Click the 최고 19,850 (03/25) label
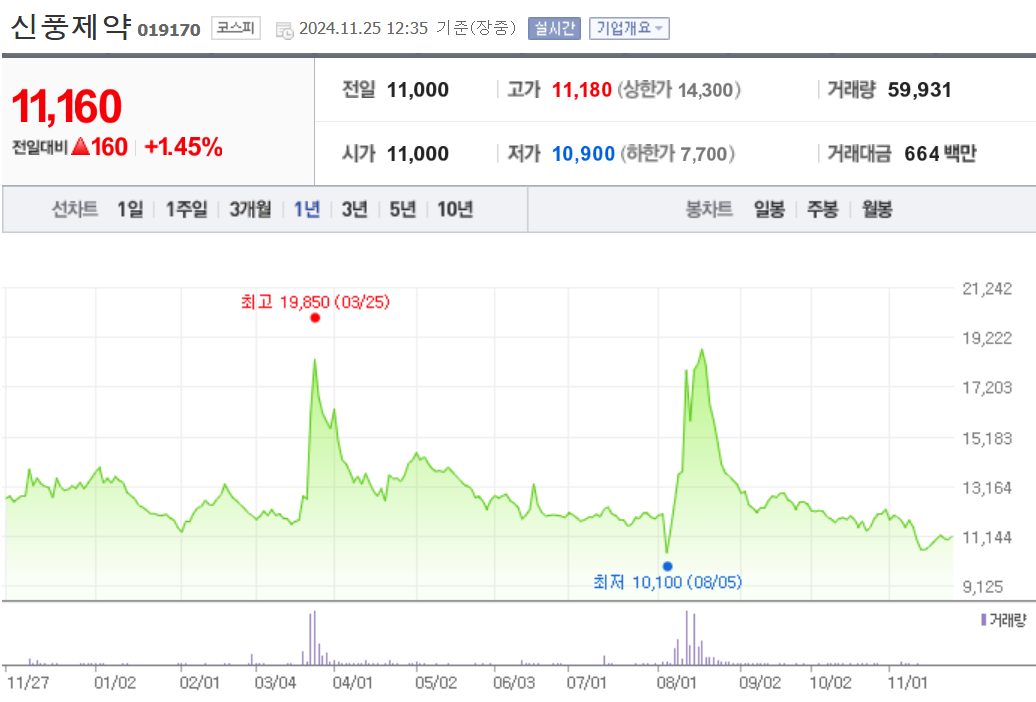The width and height of the screenshot is (1036, 702). click(x=315, y=302)
